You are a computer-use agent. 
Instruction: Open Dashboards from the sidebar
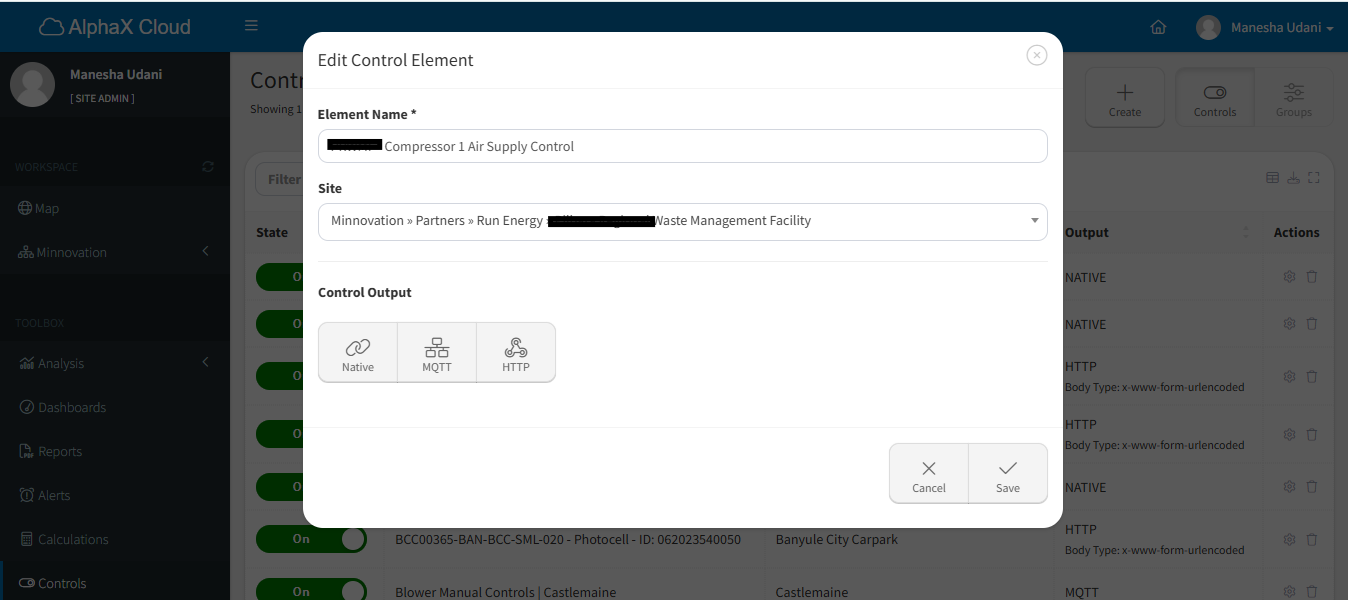pos(71,408)
